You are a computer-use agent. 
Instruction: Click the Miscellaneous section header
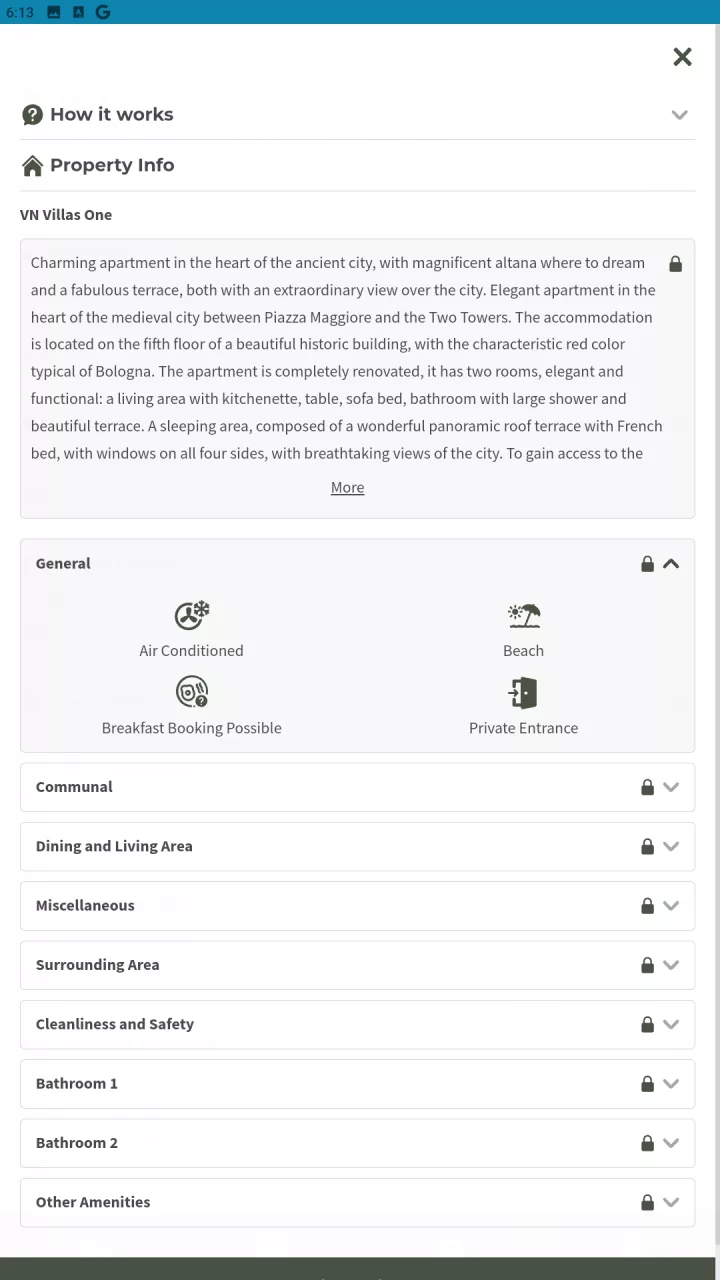tap(358, 906)
